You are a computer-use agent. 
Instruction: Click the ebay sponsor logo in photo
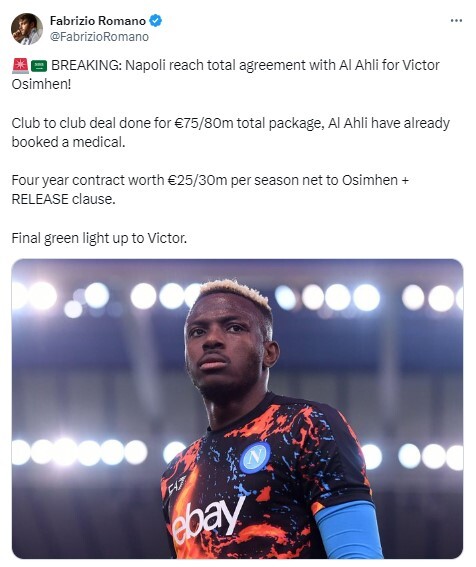coord(208,519)
